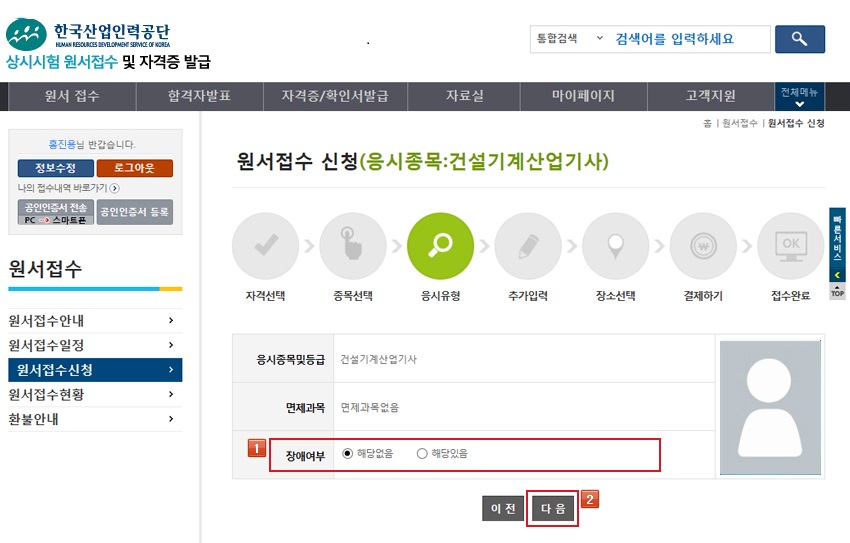Expand the 전체메뉴 dropdown
Screen dimensions: 850x543
tap(799, 97)
